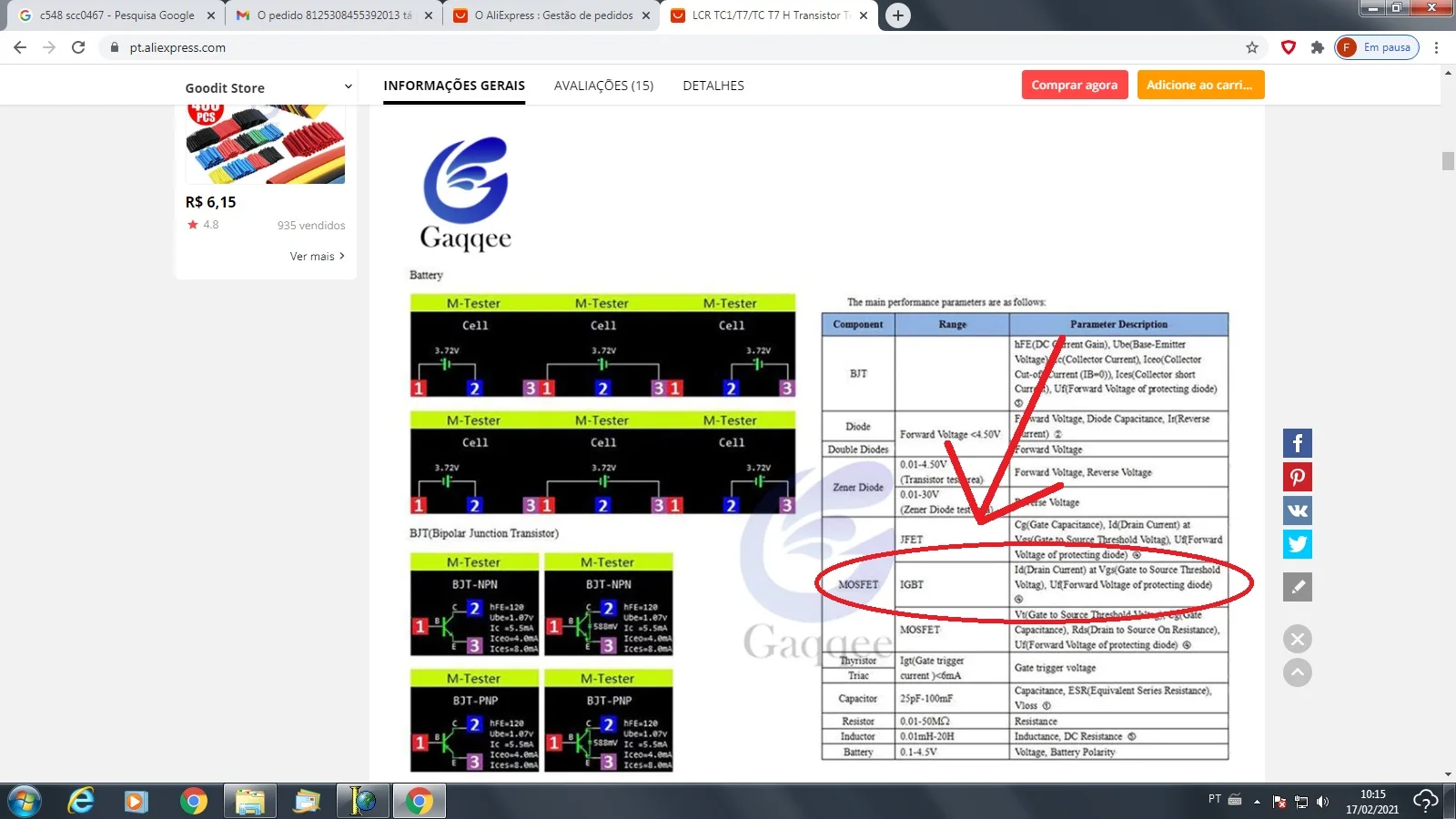Launch Internet Explorer from the taskbar

(81, 802)
